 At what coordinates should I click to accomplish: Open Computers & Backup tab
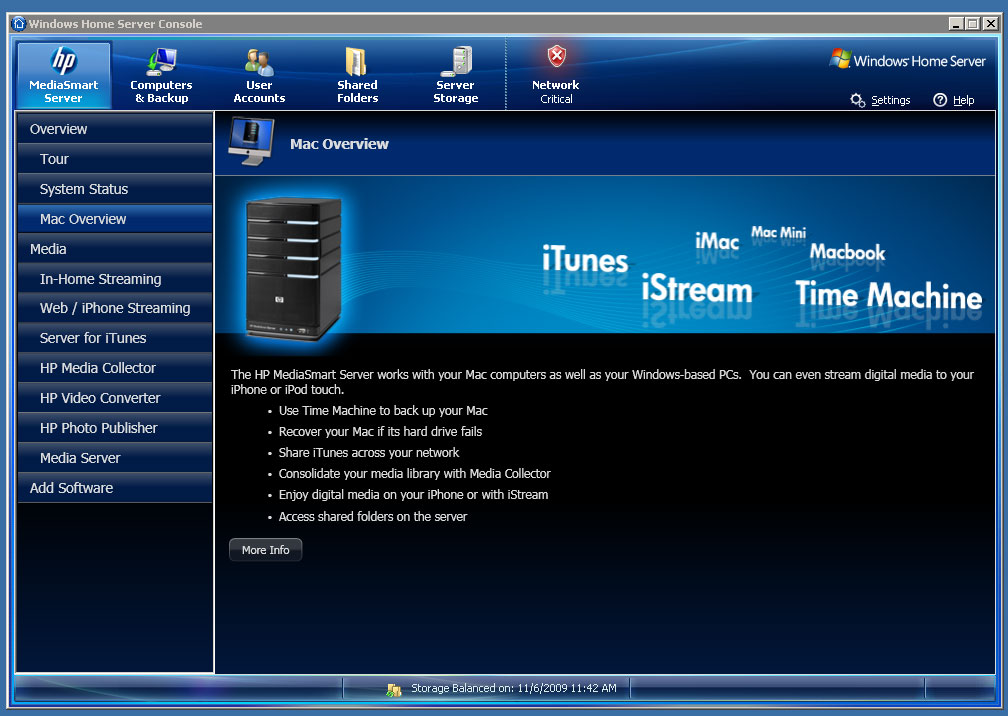pyautogui.click(x=161, y=75)
